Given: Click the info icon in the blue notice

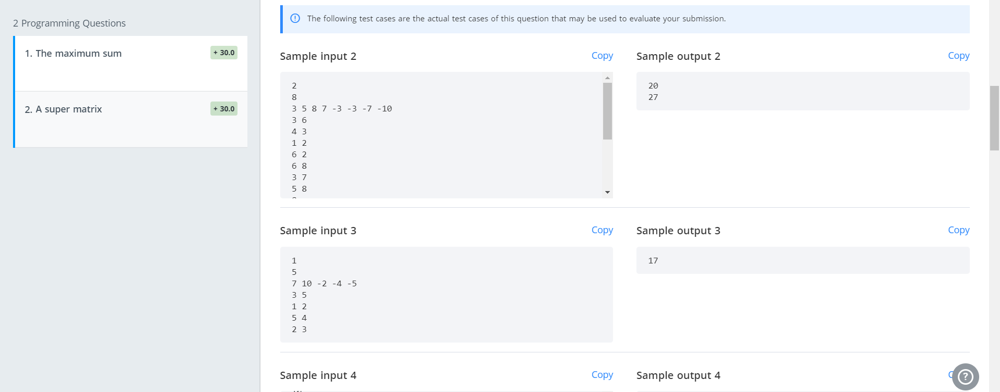Looking at the screenshot, I should point(295,18).
